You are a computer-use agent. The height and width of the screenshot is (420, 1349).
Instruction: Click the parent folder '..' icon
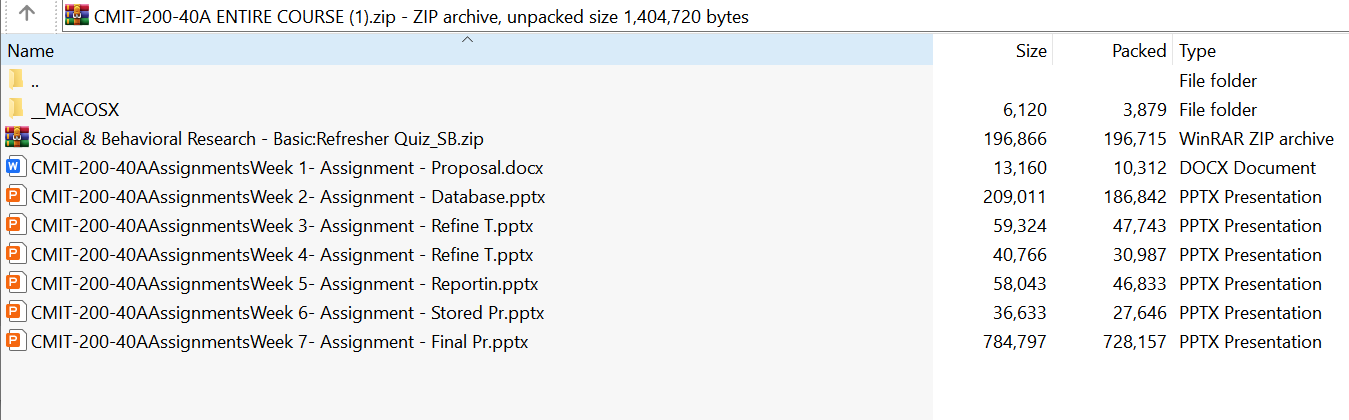pos(16,80)
